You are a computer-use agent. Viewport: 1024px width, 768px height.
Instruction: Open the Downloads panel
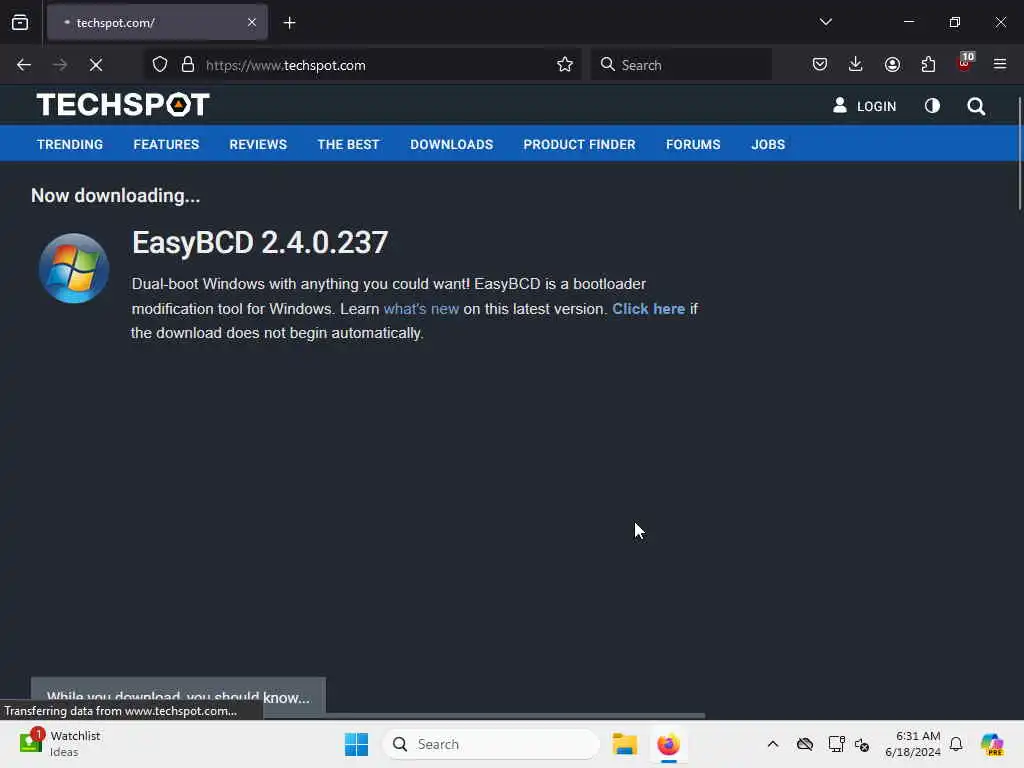click(x=856, y=65)
